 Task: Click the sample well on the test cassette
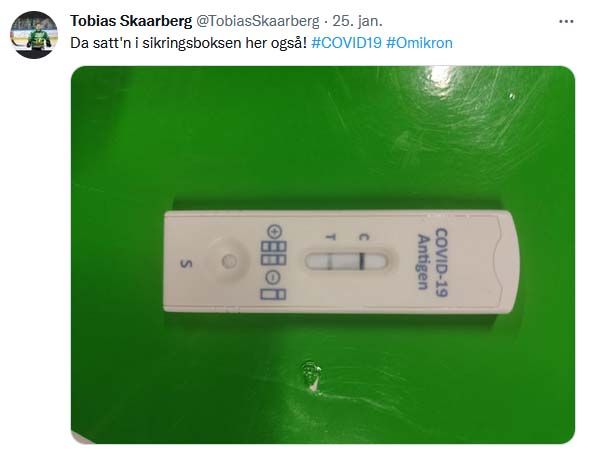[228, 261]
